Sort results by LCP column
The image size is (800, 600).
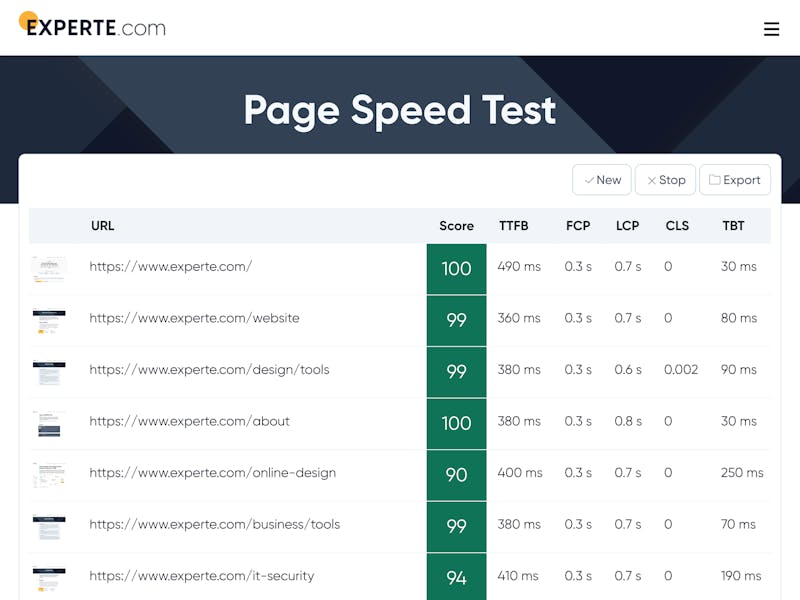click(x=628, y=226)
